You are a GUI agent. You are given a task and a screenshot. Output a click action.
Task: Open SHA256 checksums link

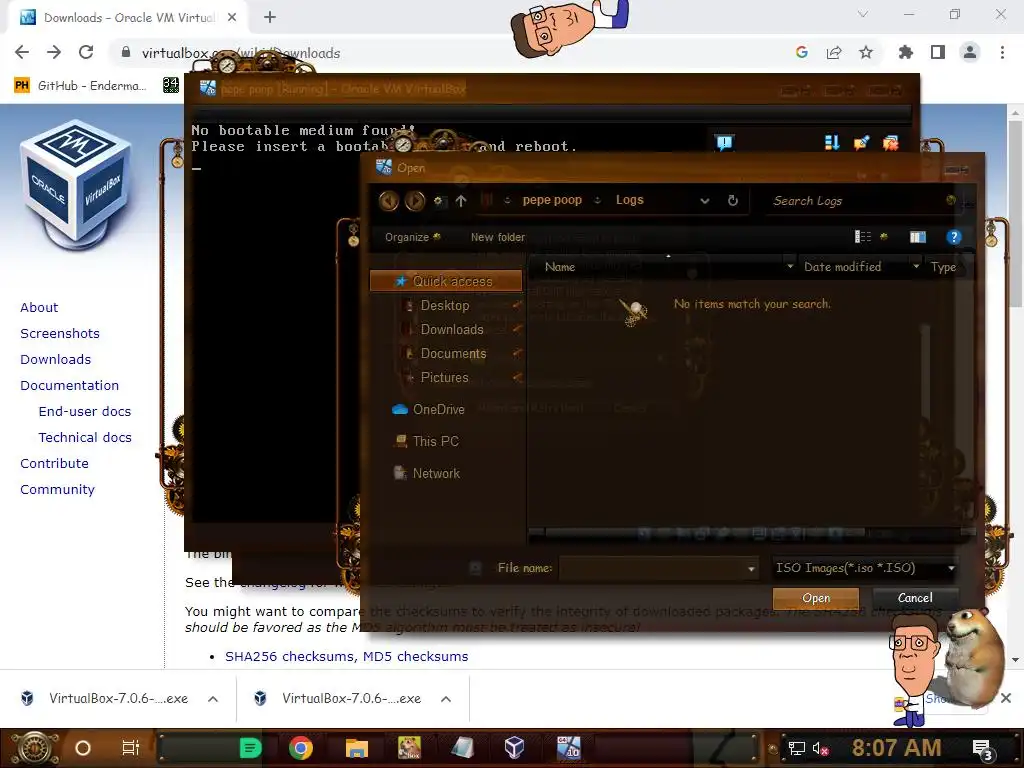(289, 656)
